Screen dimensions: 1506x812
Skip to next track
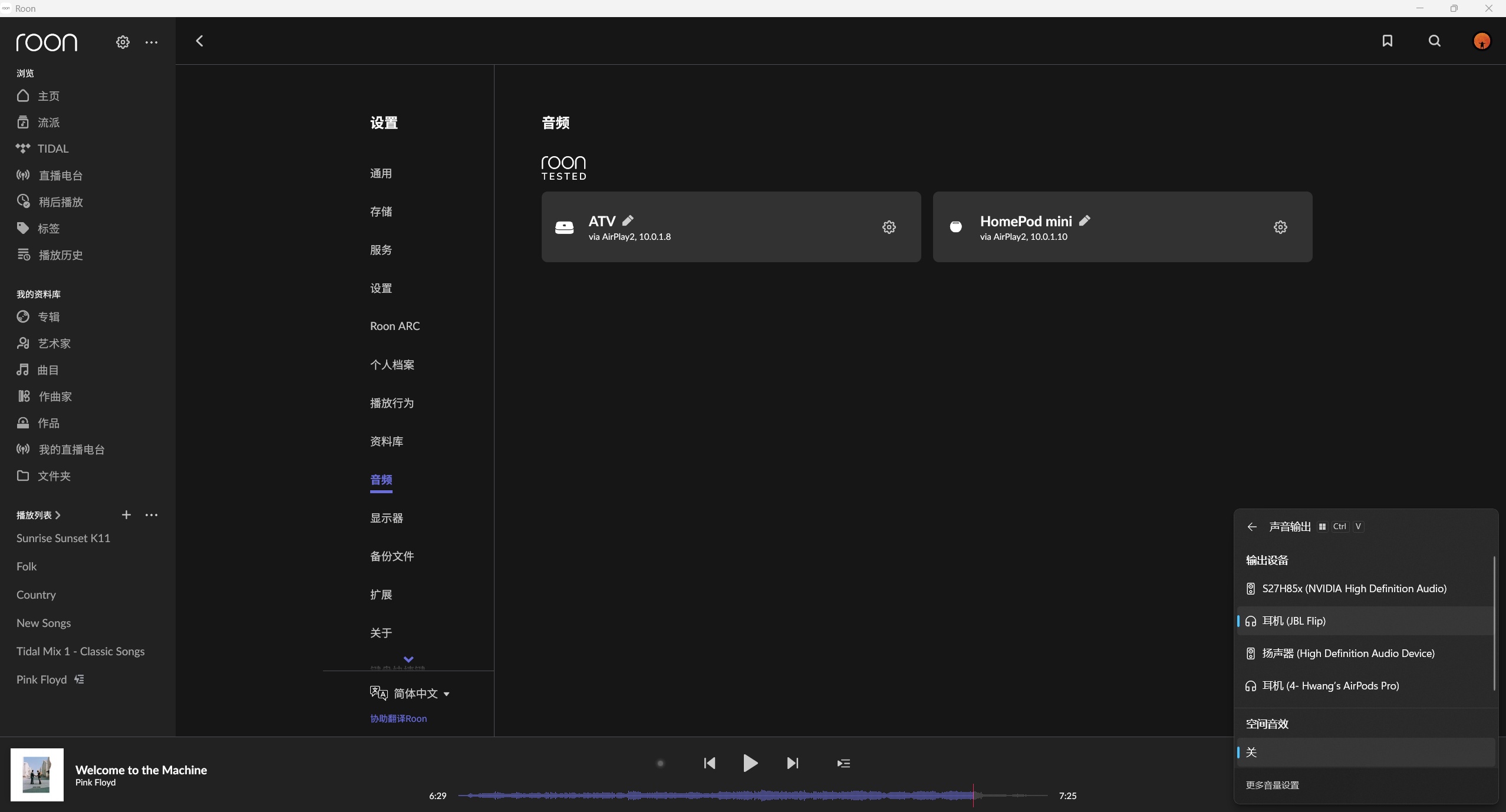point(793,763)
